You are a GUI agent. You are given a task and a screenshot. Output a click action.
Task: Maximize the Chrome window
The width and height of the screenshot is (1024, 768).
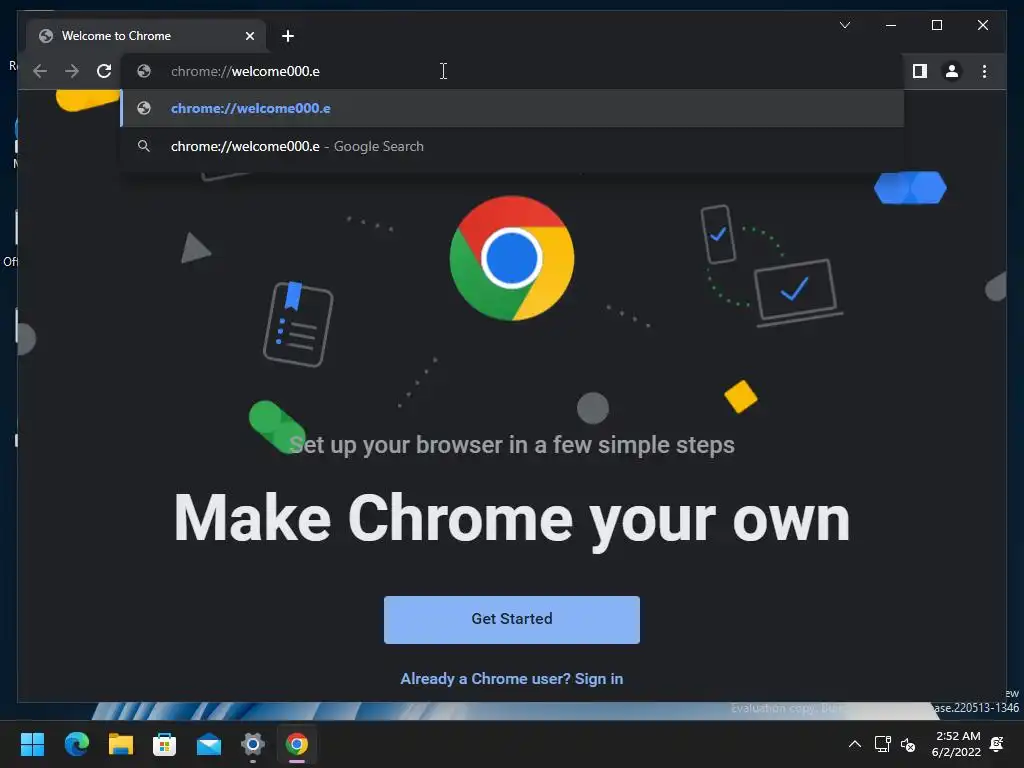coord(936,25)
